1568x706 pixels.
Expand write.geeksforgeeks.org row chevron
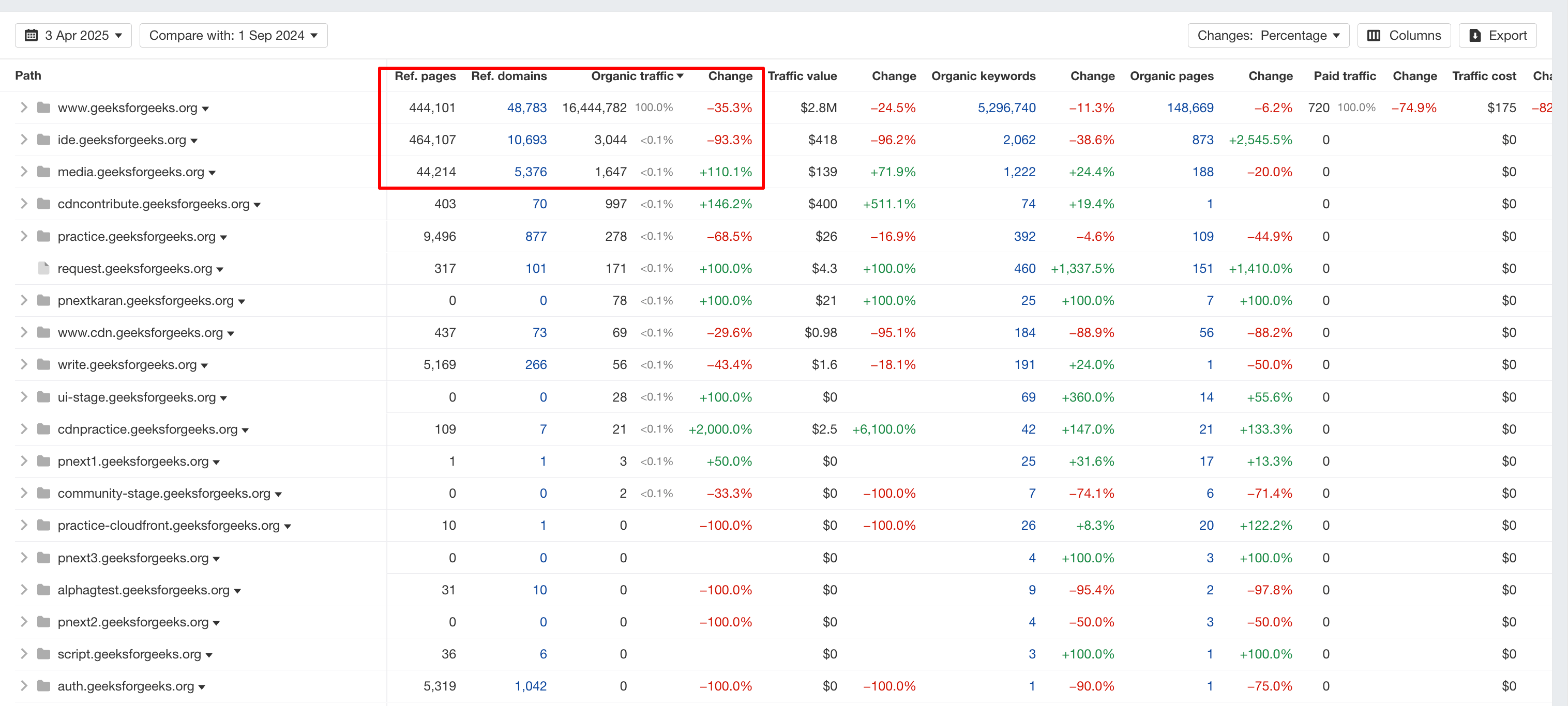click(x=24, y=364)
